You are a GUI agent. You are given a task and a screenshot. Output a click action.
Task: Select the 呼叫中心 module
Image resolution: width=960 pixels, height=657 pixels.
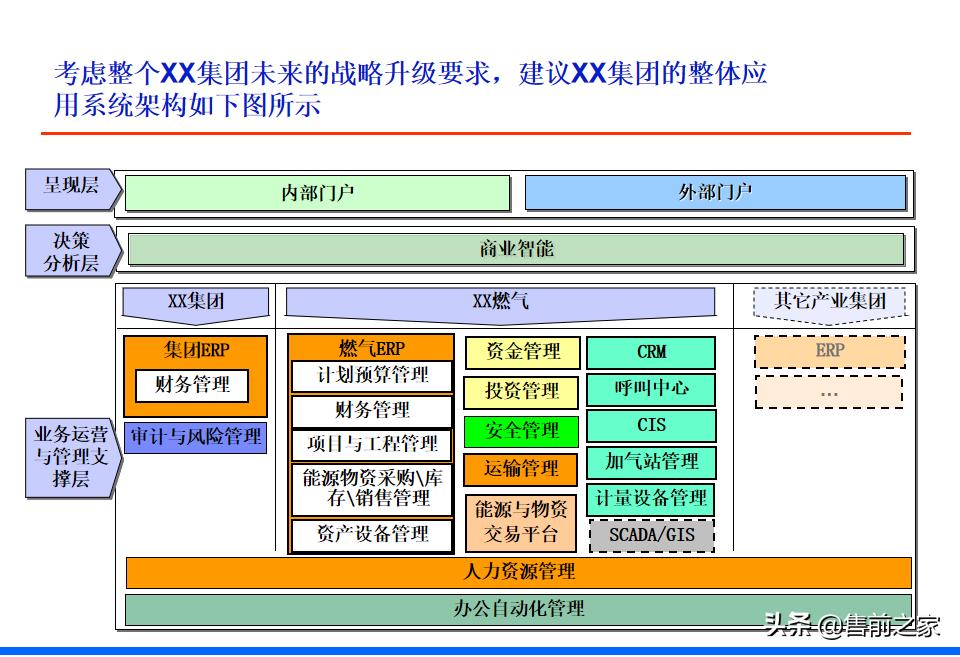[651, 390]
